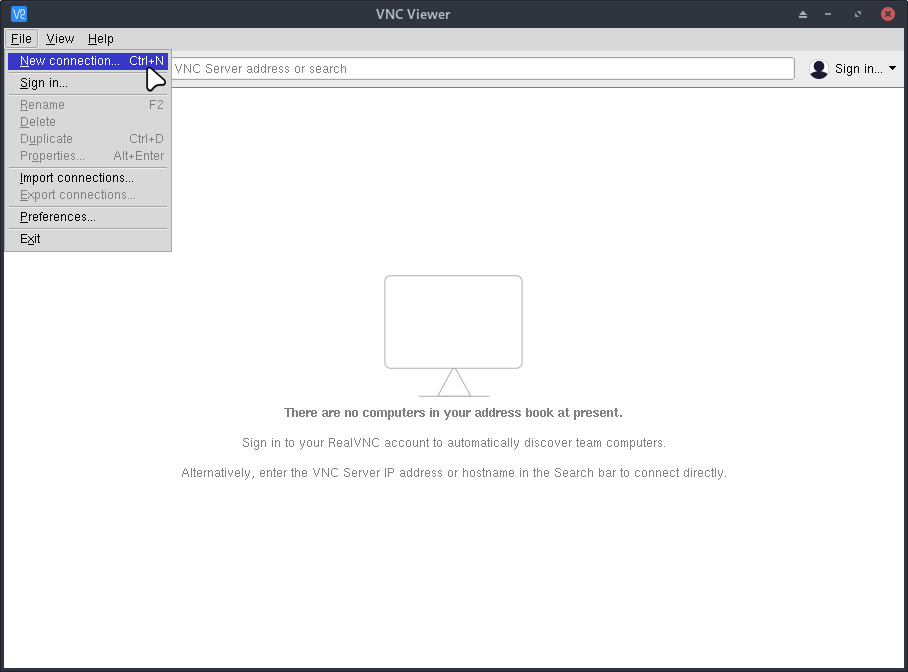Minimize the VNC Viewer window
Image resolution: width=908 pixels, height=672 pixels.
pyautogui.click(x=828, y=14)
